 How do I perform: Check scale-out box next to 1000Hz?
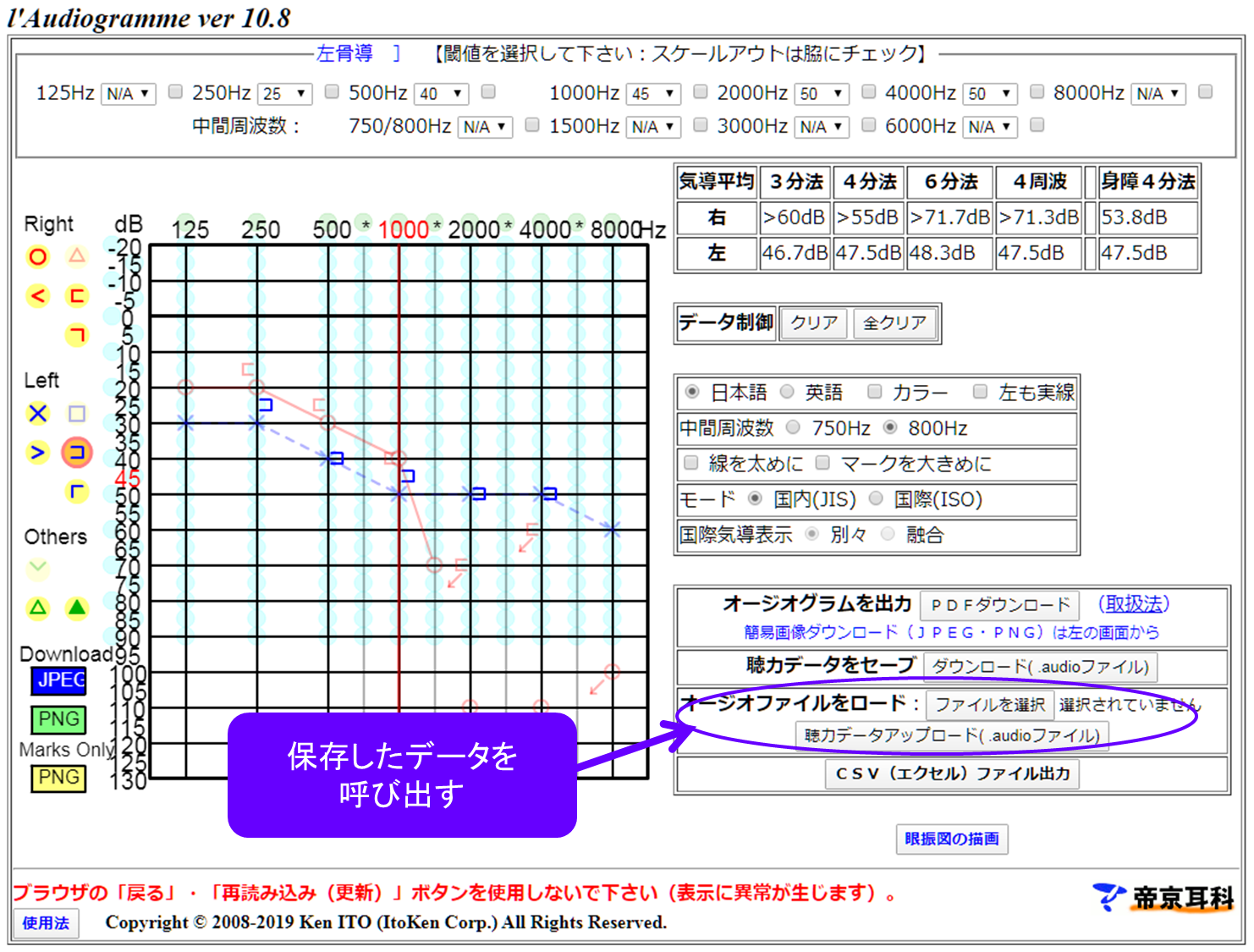pos(700,91)
